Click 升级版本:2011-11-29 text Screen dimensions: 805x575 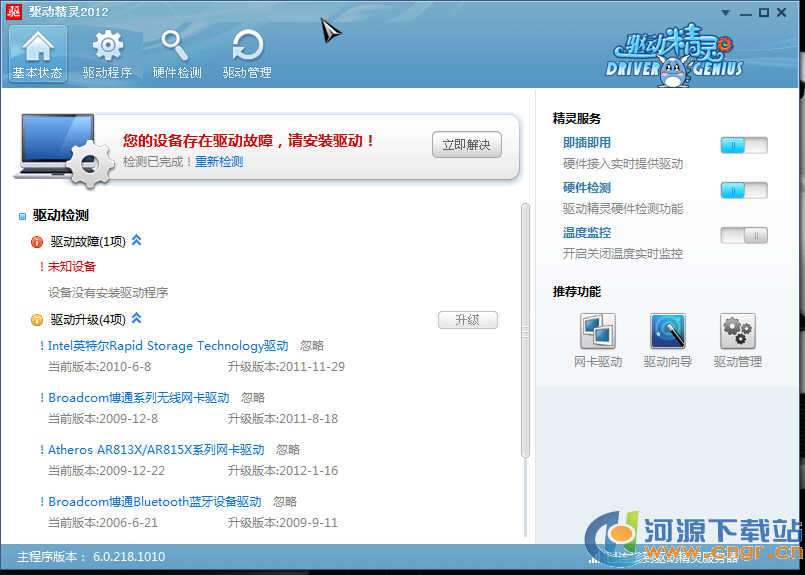point(286,367)
